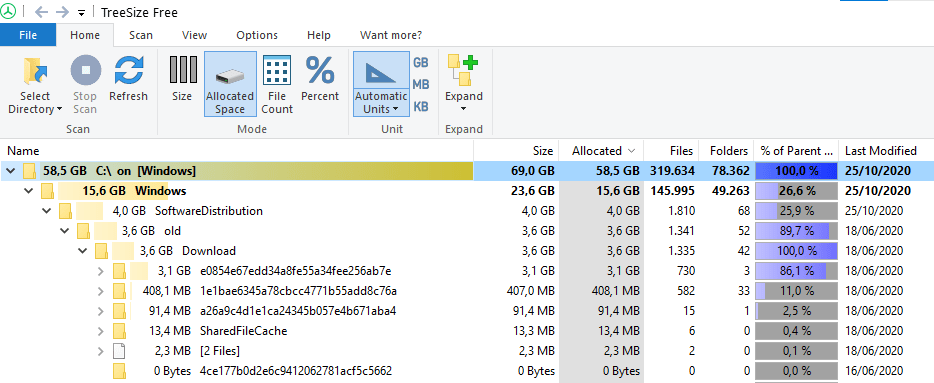Click the 86,1 % parent percentage bar
This screenshot has width=934, height=383.
(x=796, y=271)
